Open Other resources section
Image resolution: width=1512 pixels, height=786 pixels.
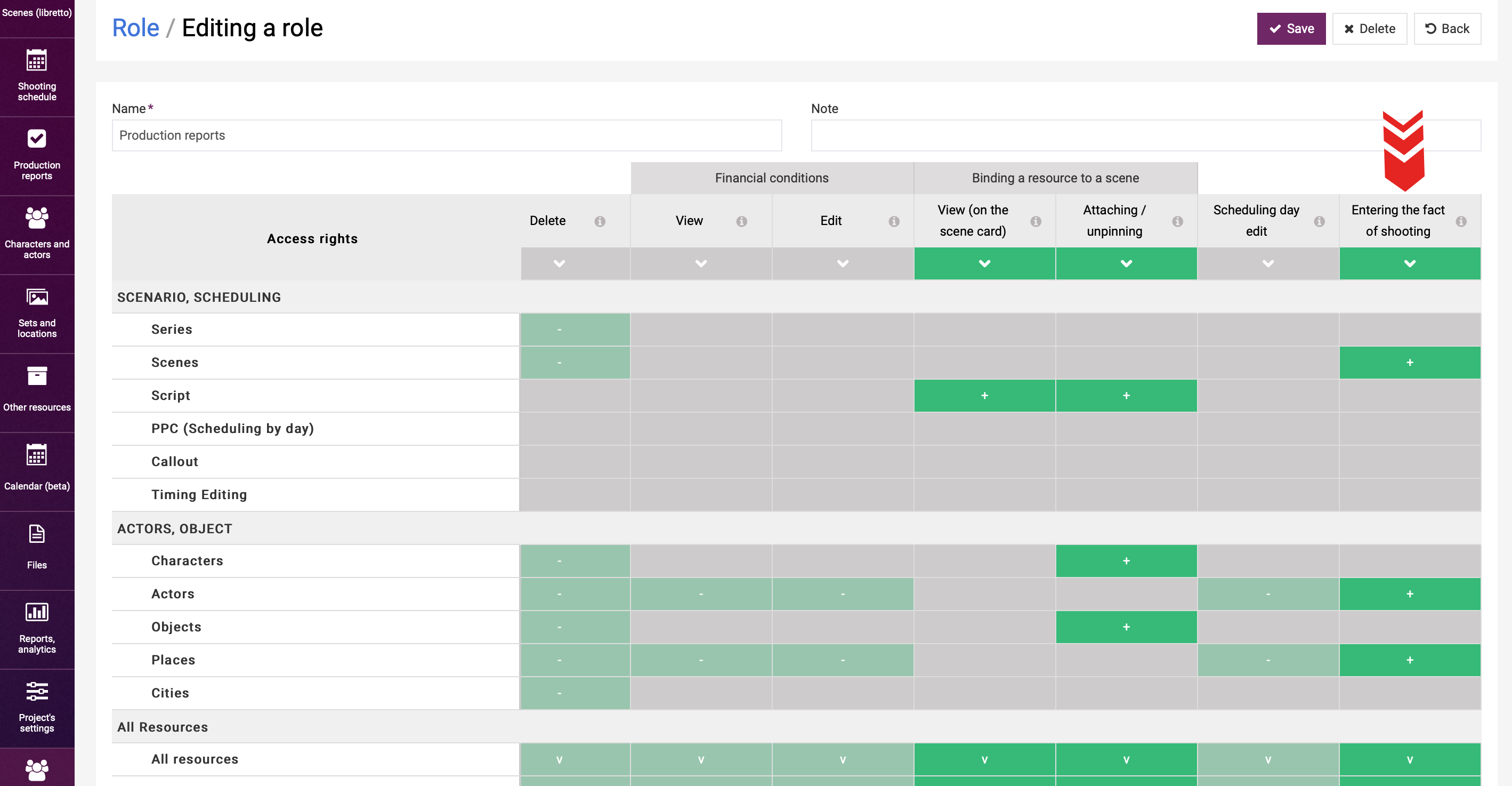coord(37,392)
